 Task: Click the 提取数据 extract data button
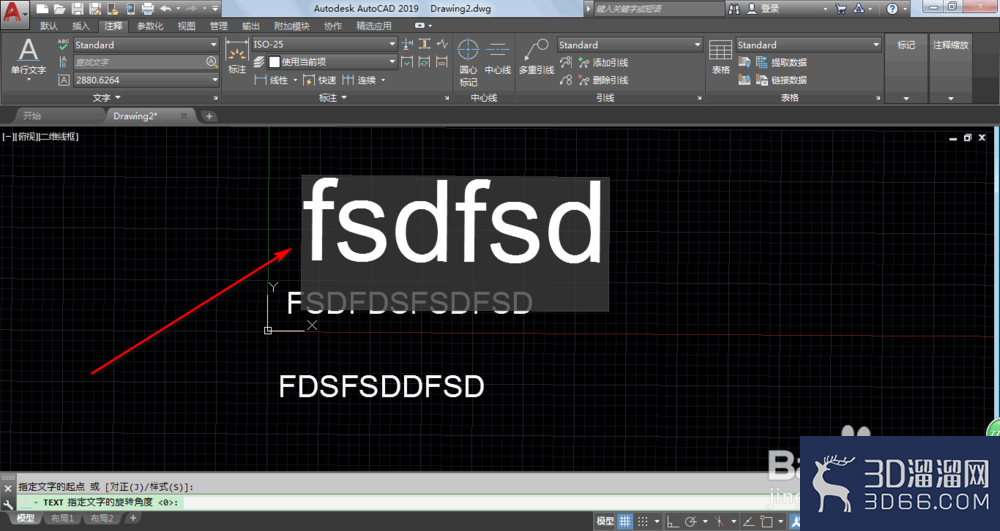point(782,62)
